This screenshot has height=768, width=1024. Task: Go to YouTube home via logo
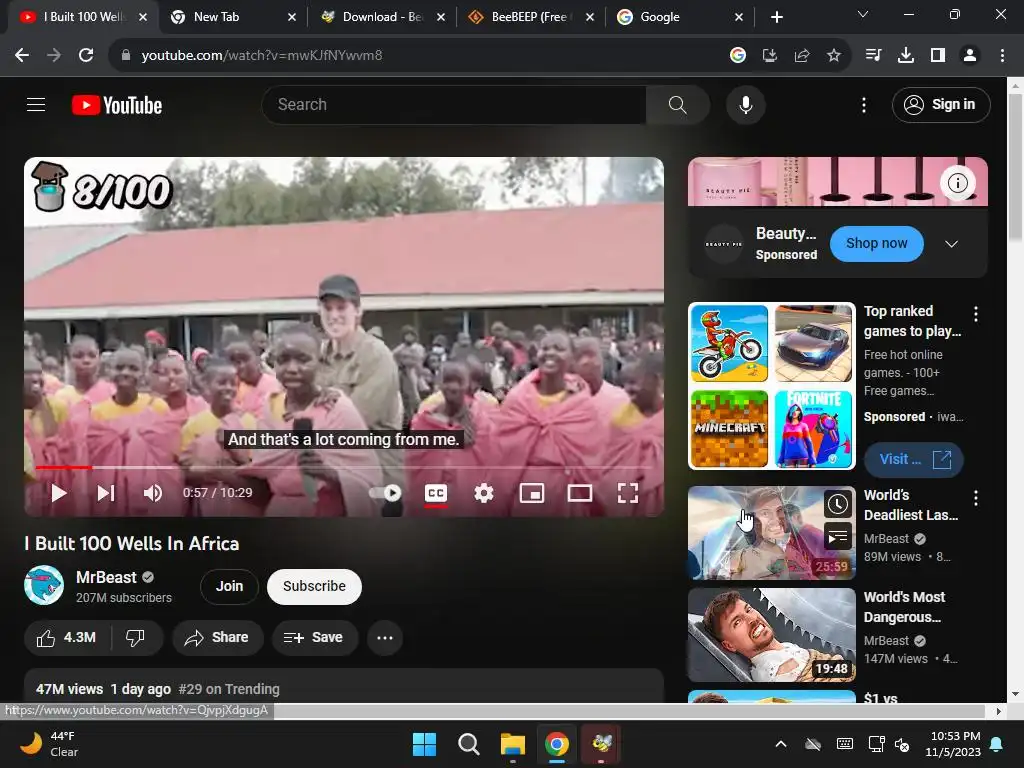pos(117,105)
